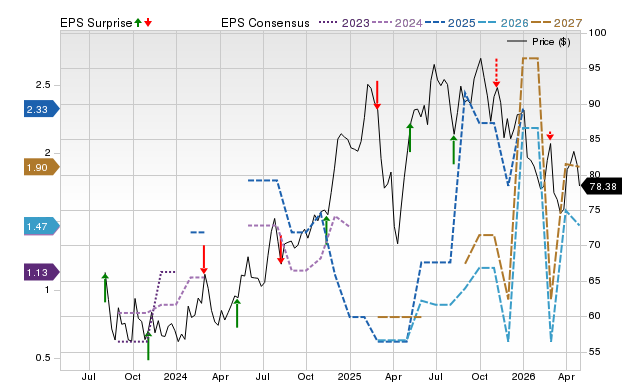Click the 2026 EPS consensus legend entry

[x=503, y=23]
